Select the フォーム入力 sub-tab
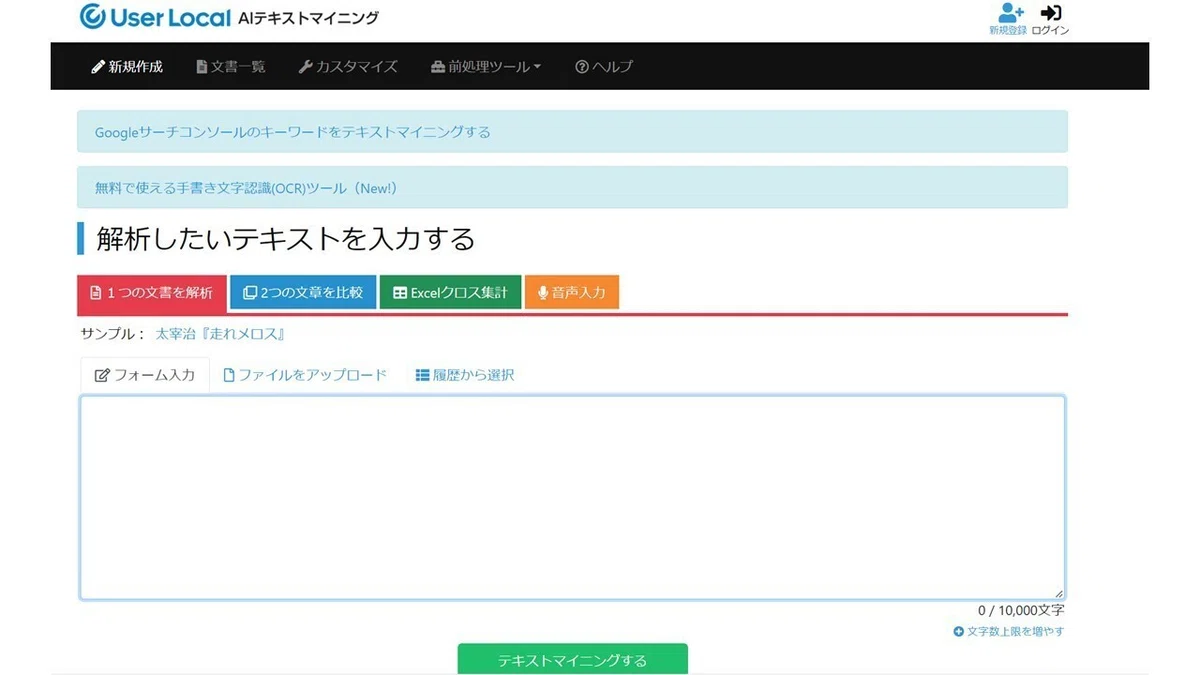 tap(145, 375)
